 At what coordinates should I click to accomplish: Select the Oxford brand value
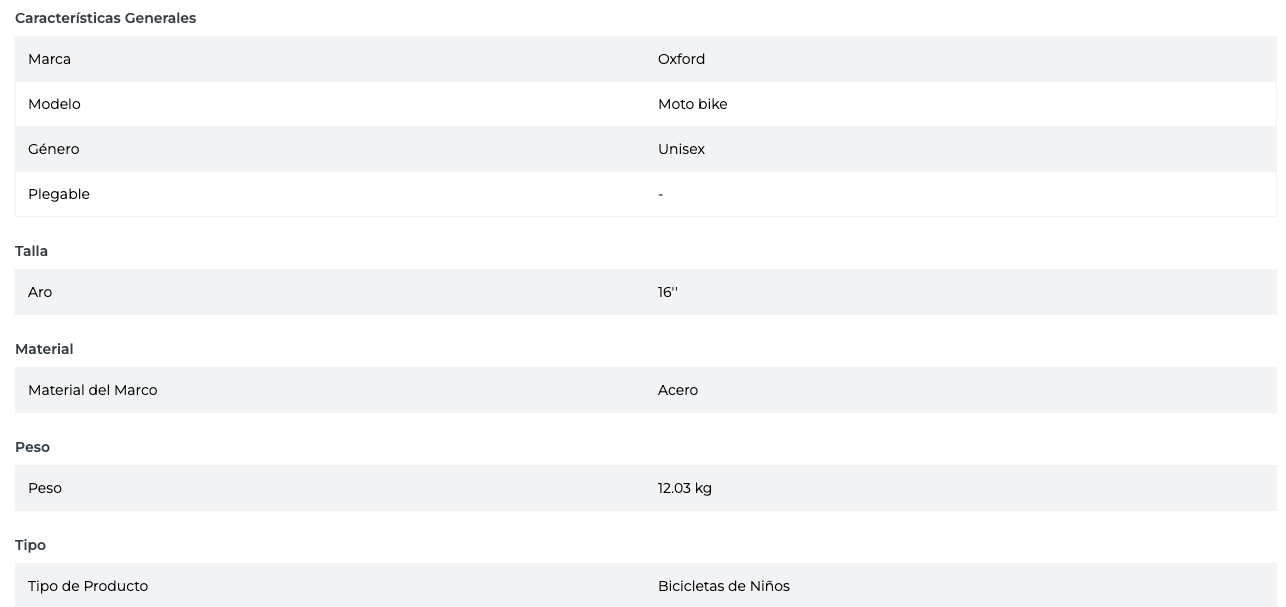(x=681, y=59)
